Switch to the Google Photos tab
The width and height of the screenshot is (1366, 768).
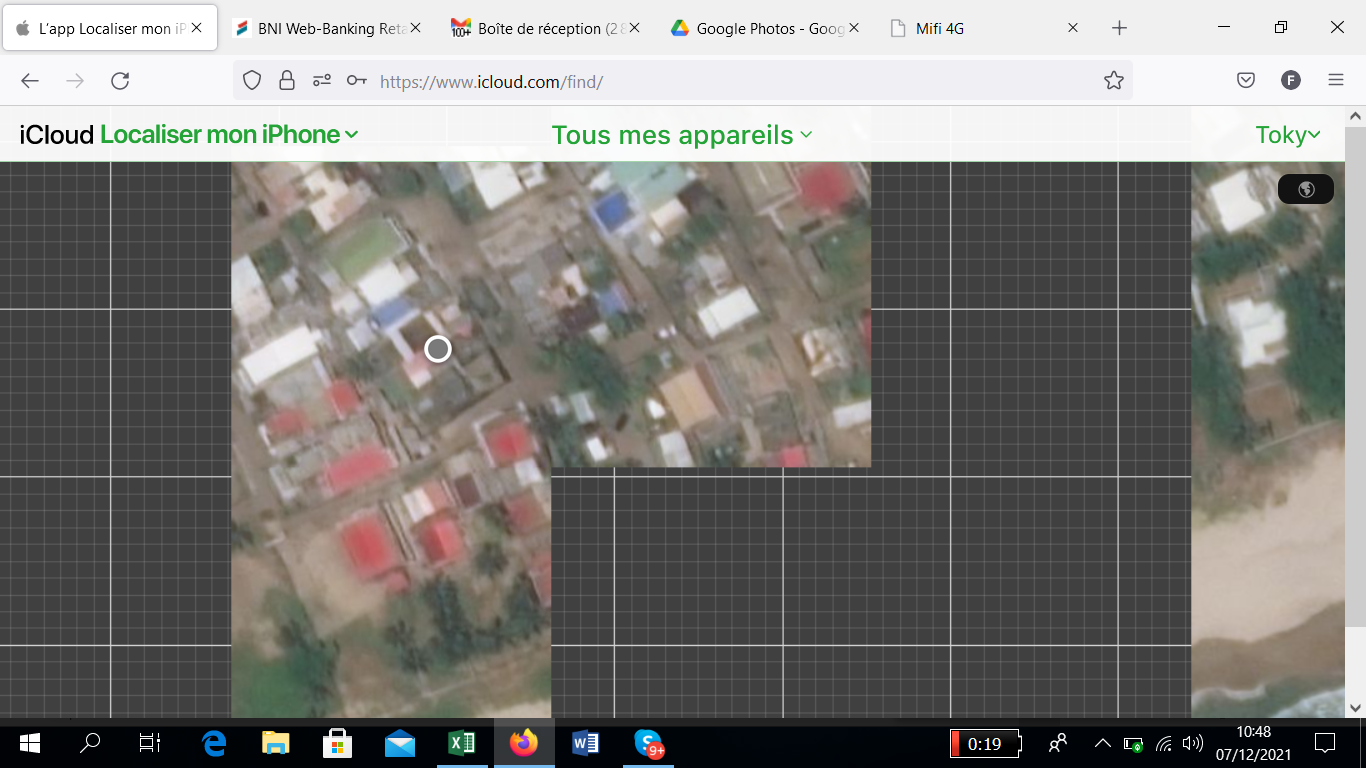[x=760, y=29]
